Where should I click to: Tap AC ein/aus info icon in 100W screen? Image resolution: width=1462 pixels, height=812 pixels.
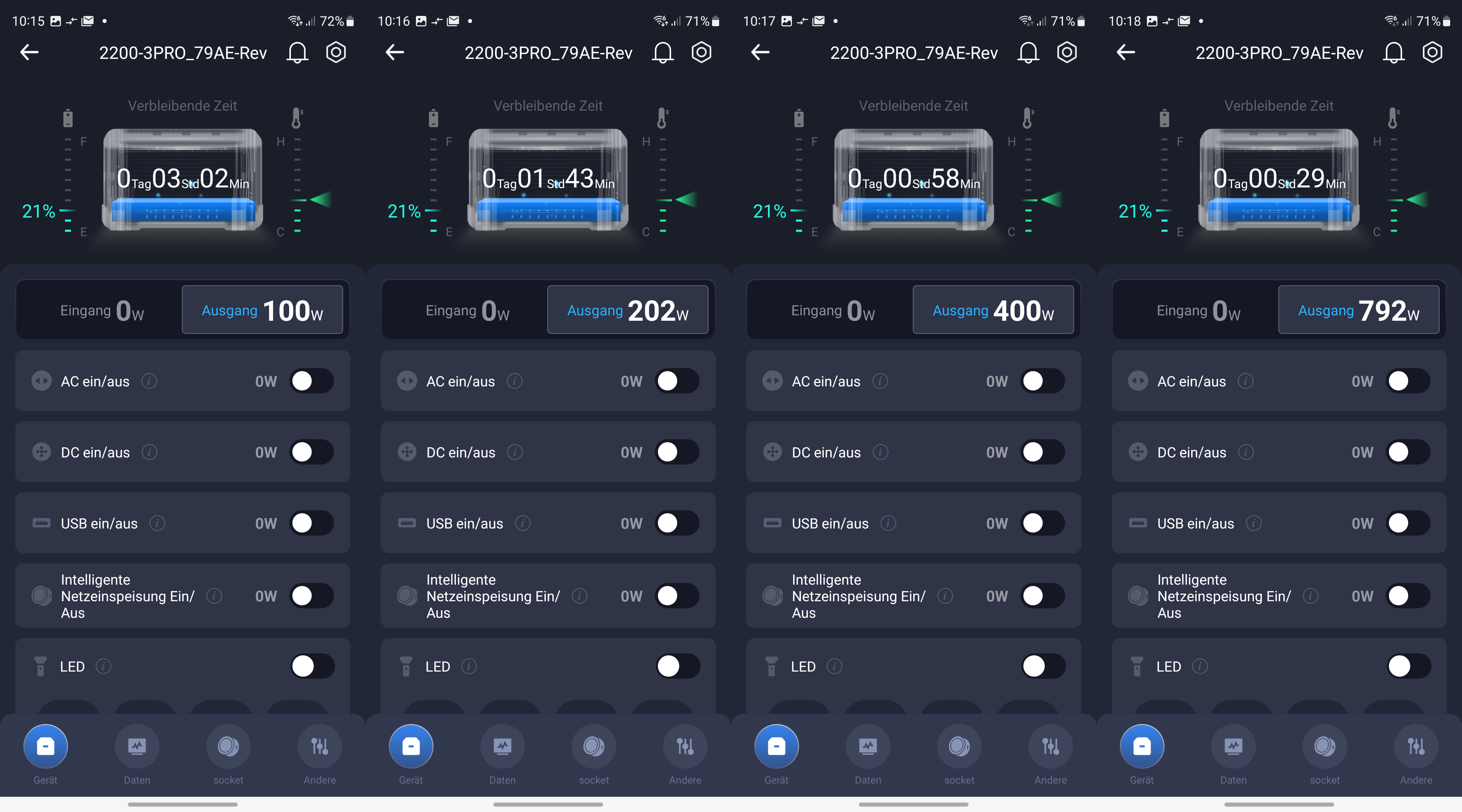coord(149,381)
